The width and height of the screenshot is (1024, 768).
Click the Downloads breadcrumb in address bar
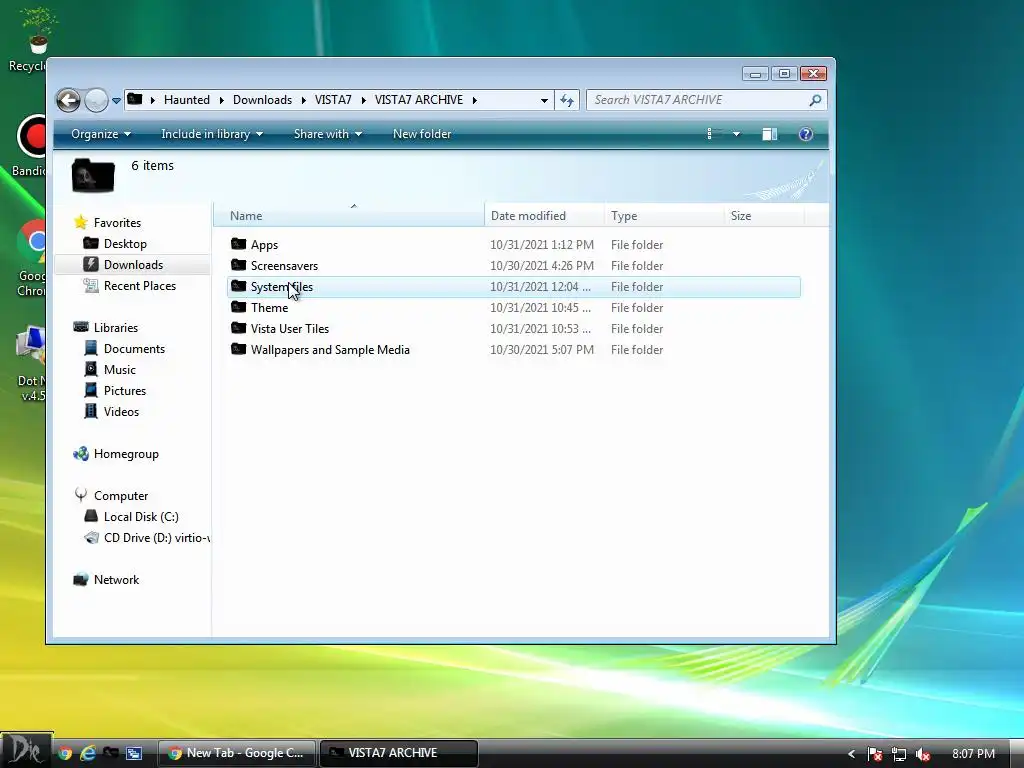(x=263, y=100)
